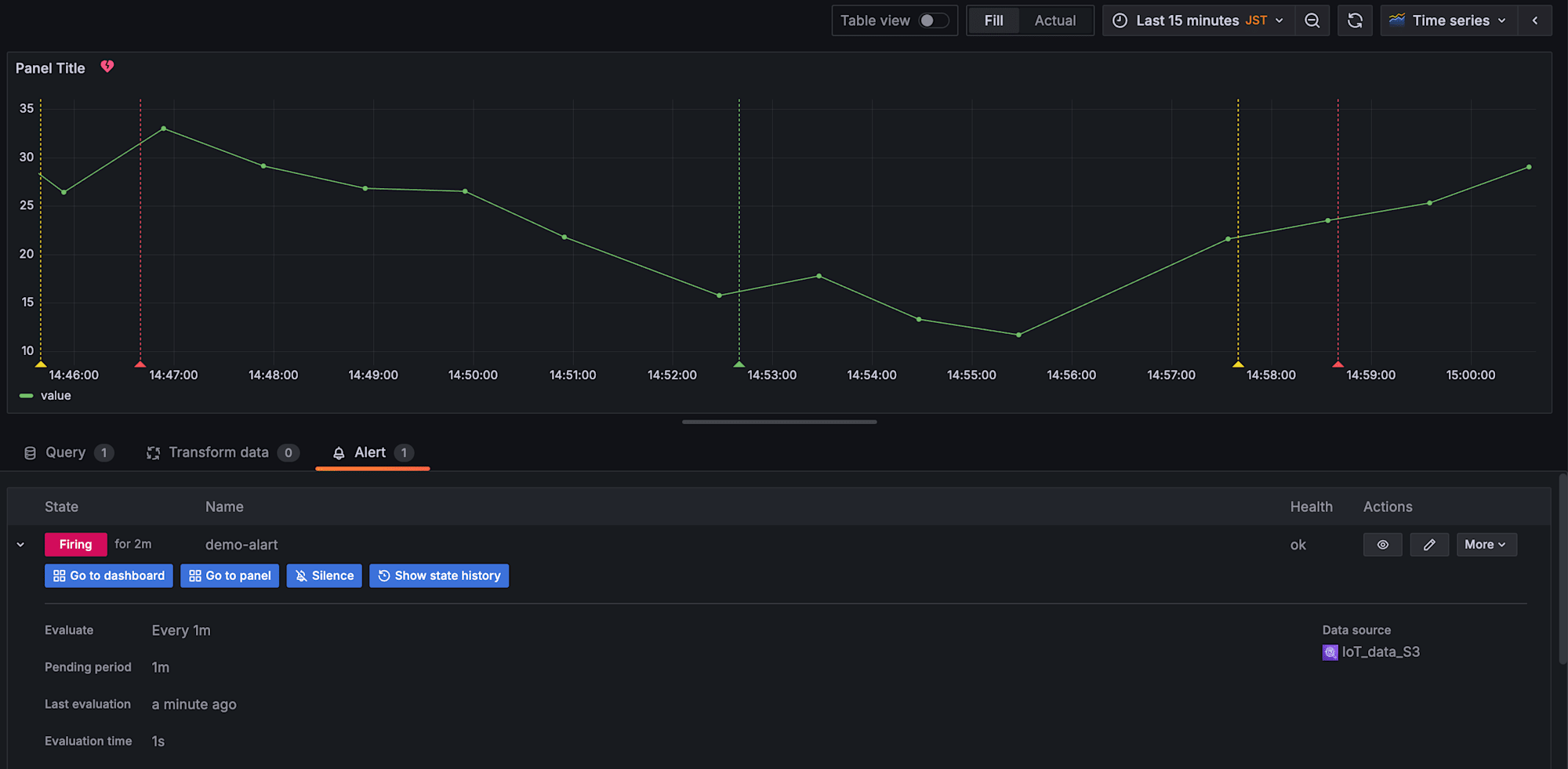The image size is (1568, 769).
Task: Switch to the Transform data tab
Action: coord(222,452)
